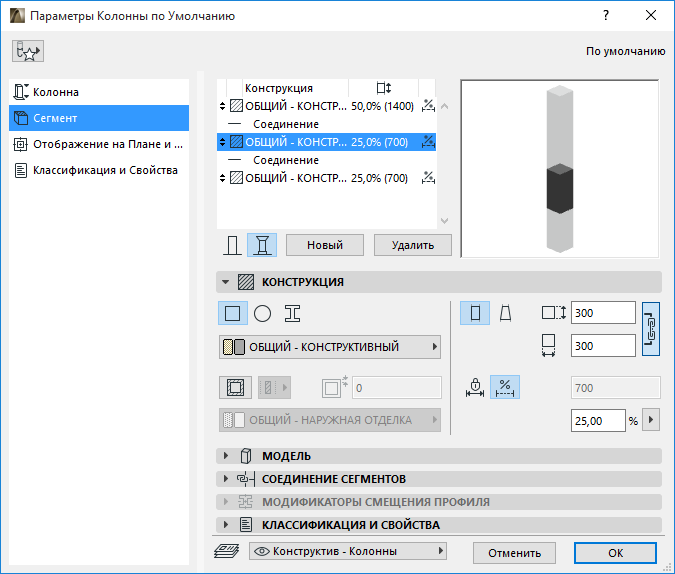
Task: Click the segment list scroll down arrow
Action: (x=445, y=221)
